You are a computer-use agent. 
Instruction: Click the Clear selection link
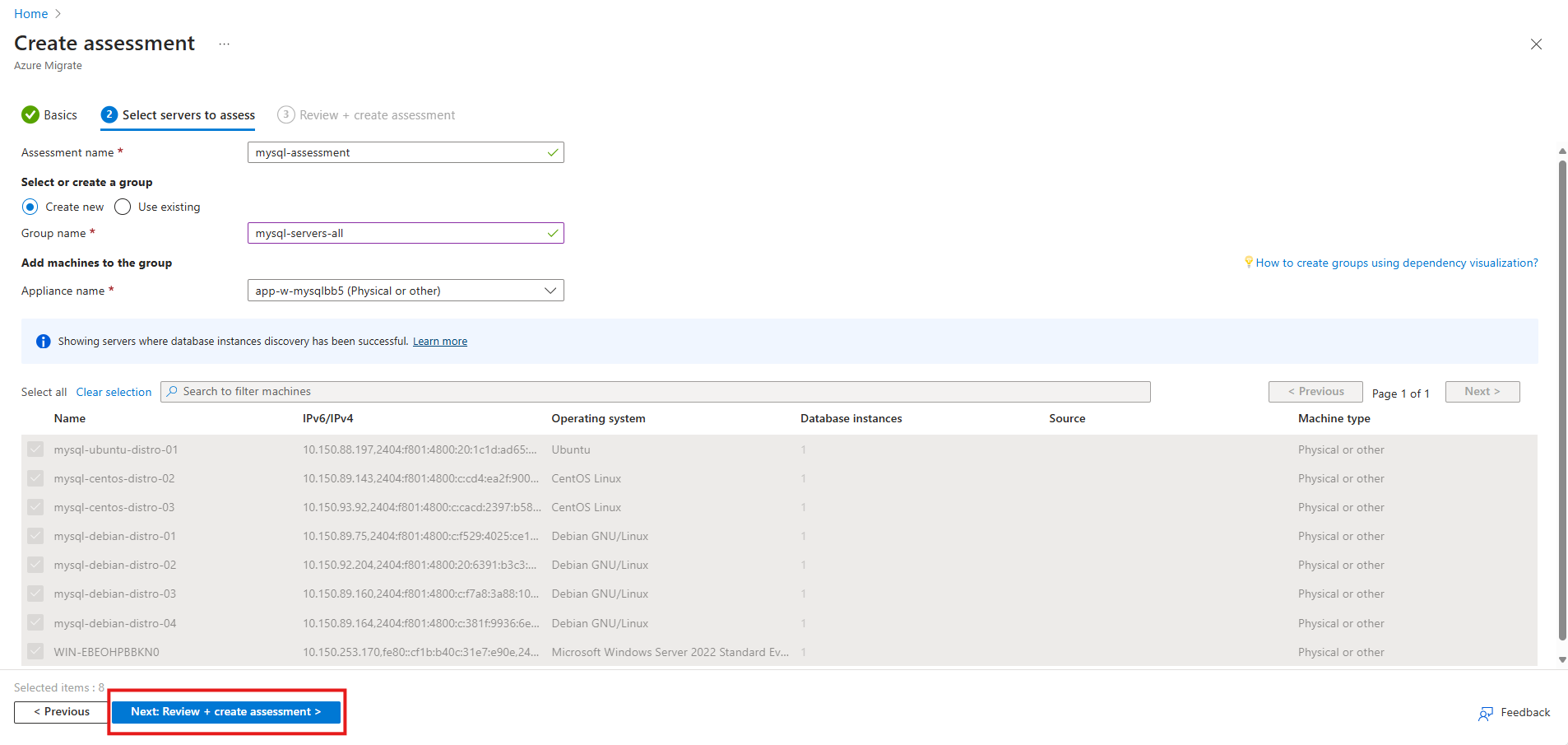(x=114, y=391)
